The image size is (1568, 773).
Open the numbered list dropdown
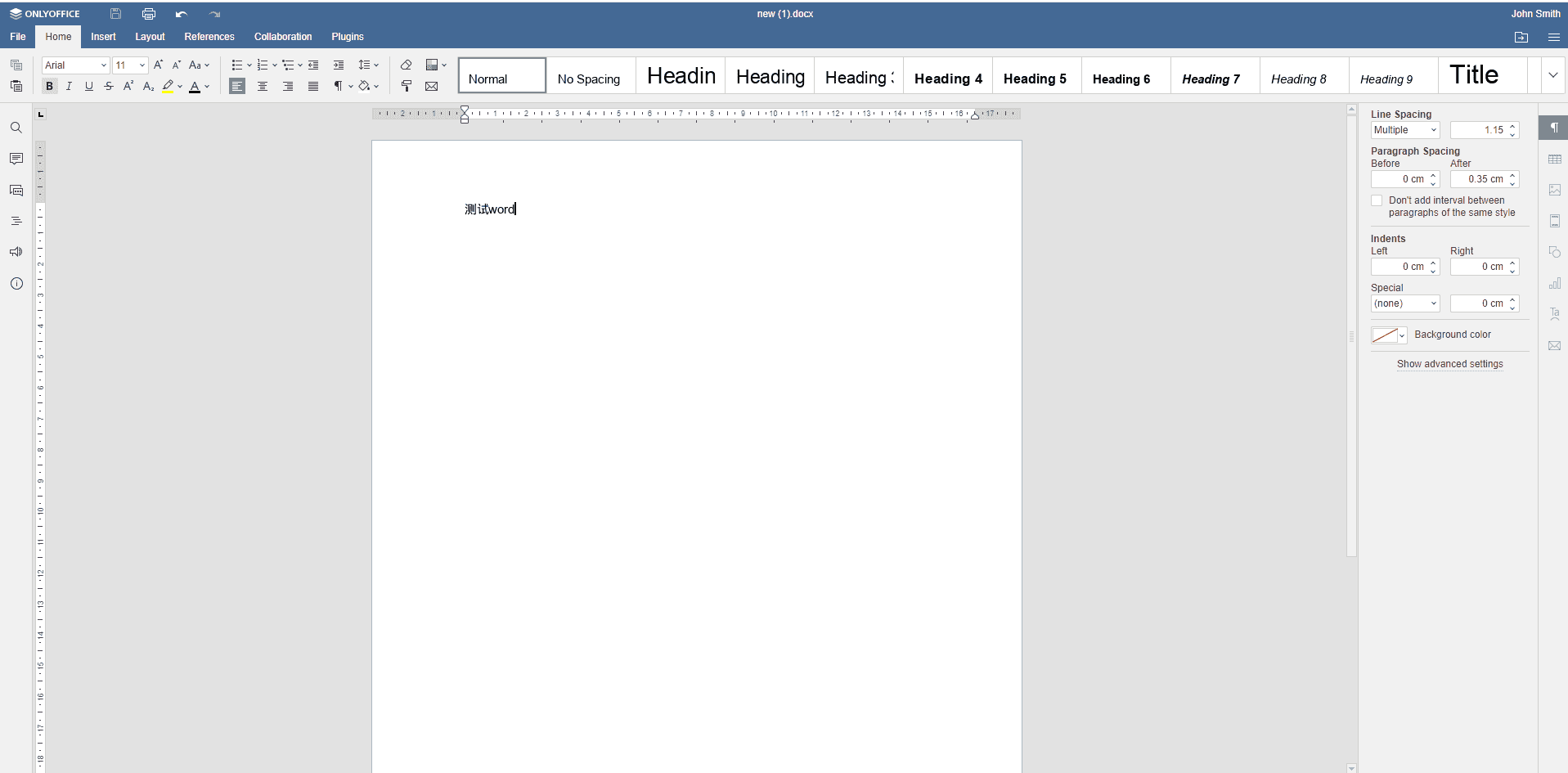(x=275, y=65)
